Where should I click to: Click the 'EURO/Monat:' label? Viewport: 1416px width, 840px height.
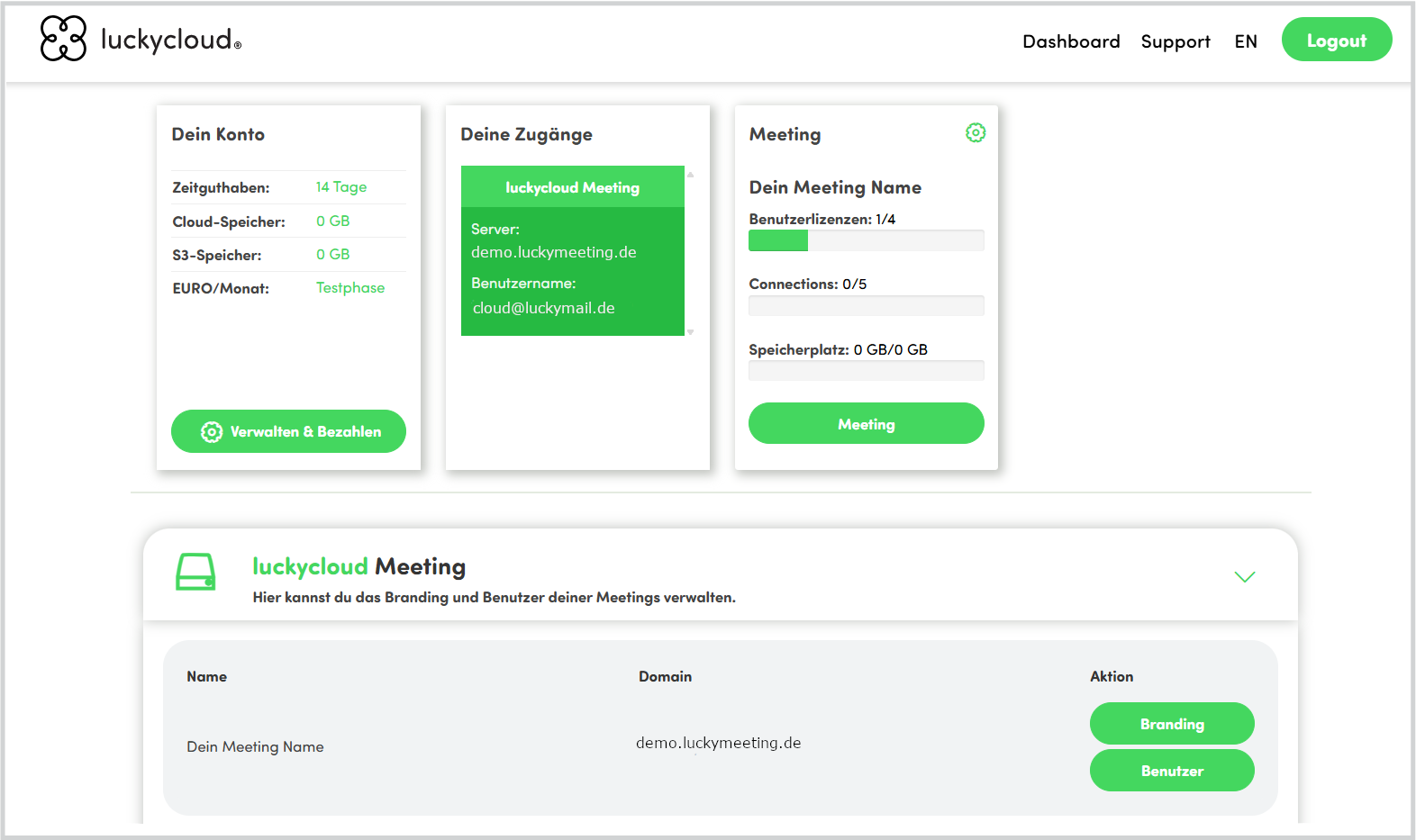[x=221, y=289]
